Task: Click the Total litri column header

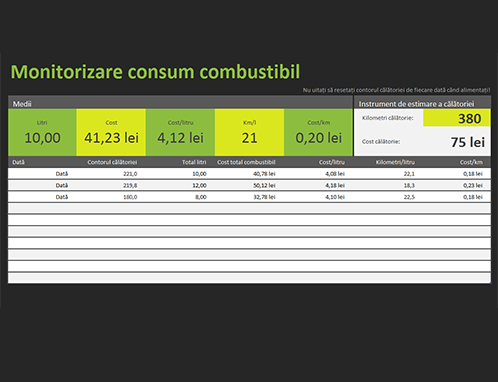Action: point(194,162)
